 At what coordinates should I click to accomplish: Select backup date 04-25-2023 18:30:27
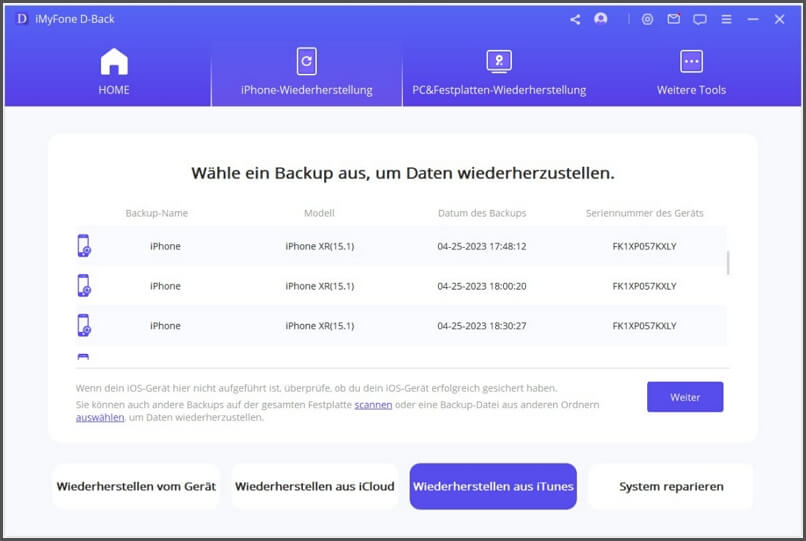(482, 326)
